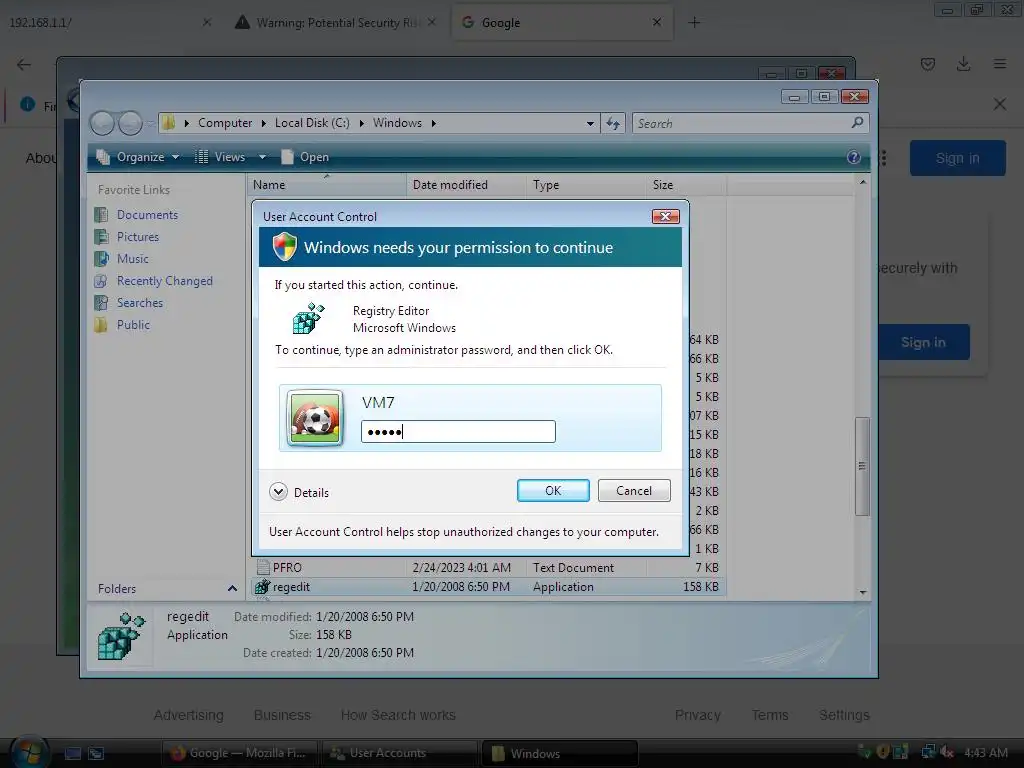Cancel the User Account Control prompt
The width and height of the screenshot is (1024, 768).
[633, 490]
